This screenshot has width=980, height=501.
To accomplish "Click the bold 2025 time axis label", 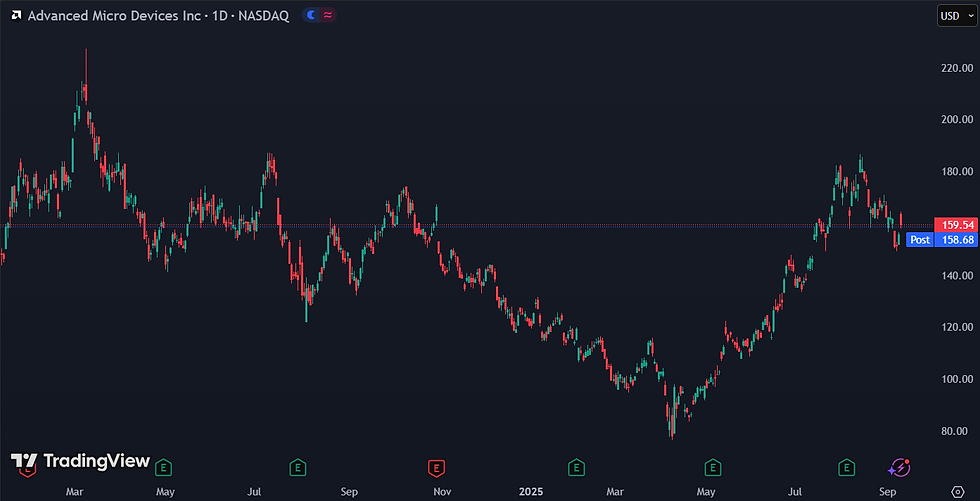I will click(x=531, y=492).
